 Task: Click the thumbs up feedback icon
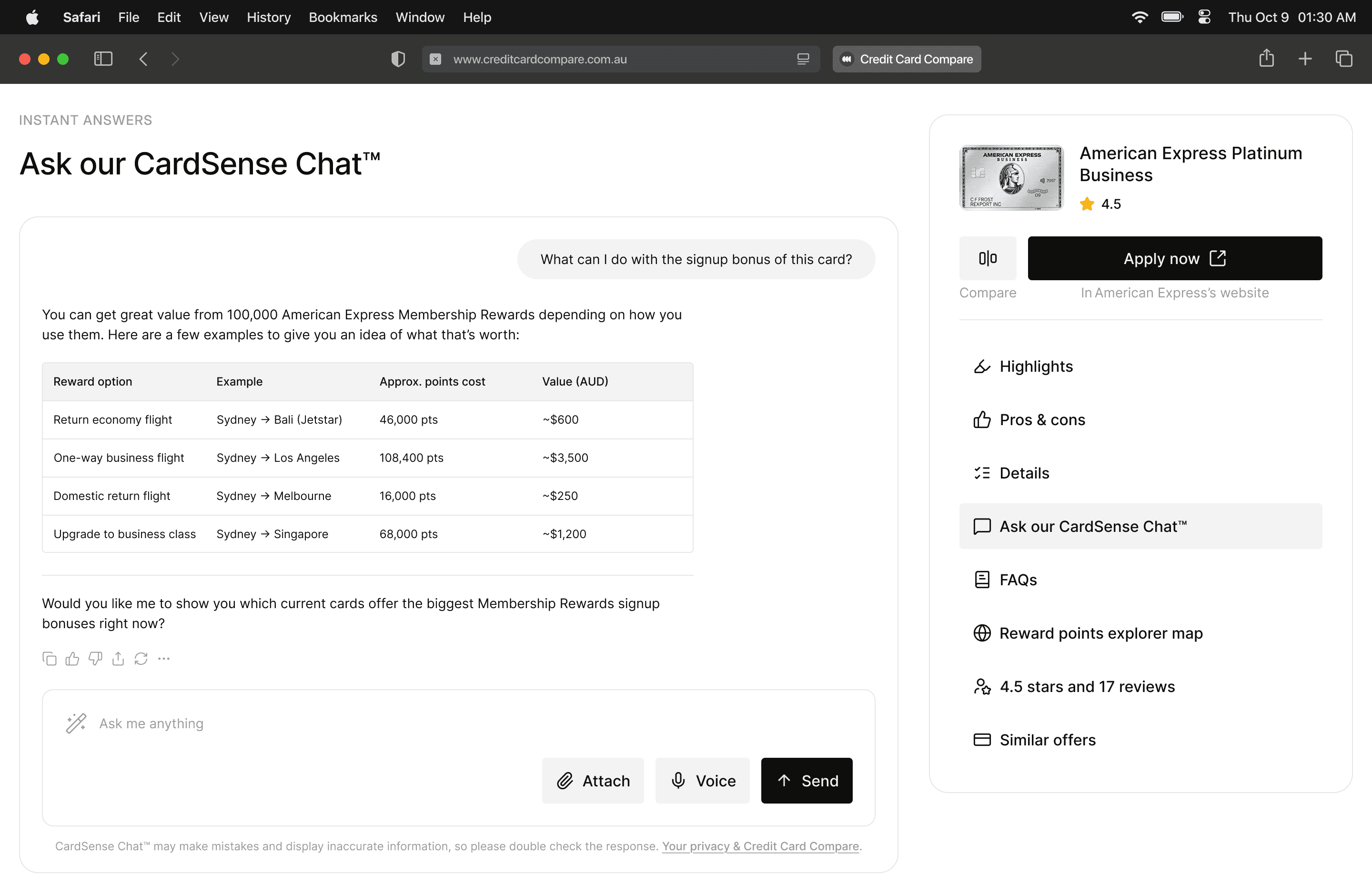pyautogui.click(x=72, y=659)
